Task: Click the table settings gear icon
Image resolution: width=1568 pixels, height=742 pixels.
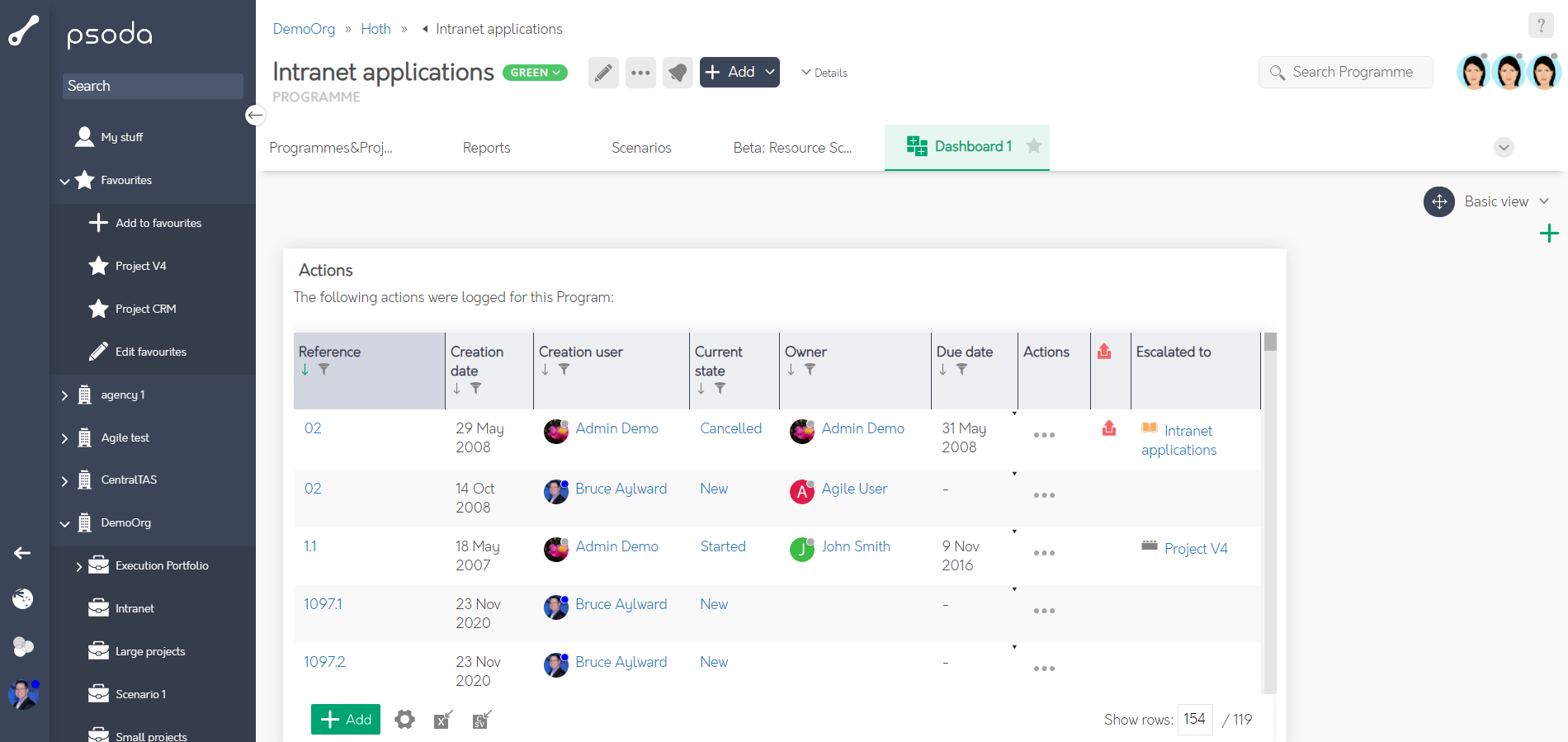Action: 404,720
